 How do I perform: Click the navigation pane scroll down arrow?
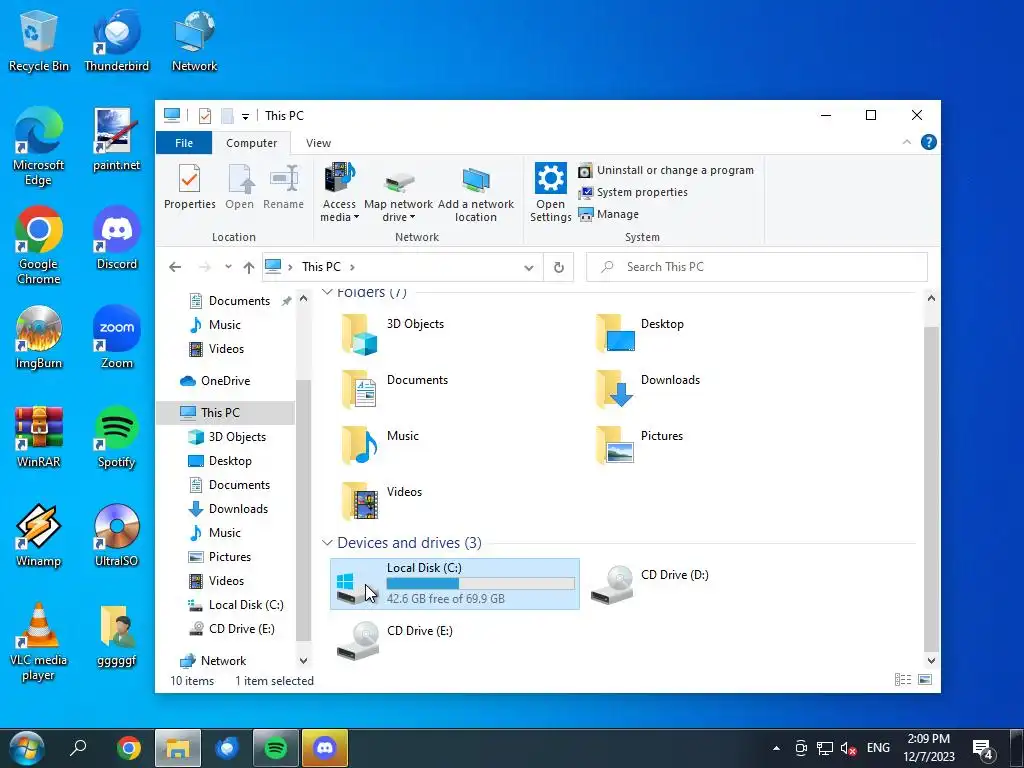point(303,661)
